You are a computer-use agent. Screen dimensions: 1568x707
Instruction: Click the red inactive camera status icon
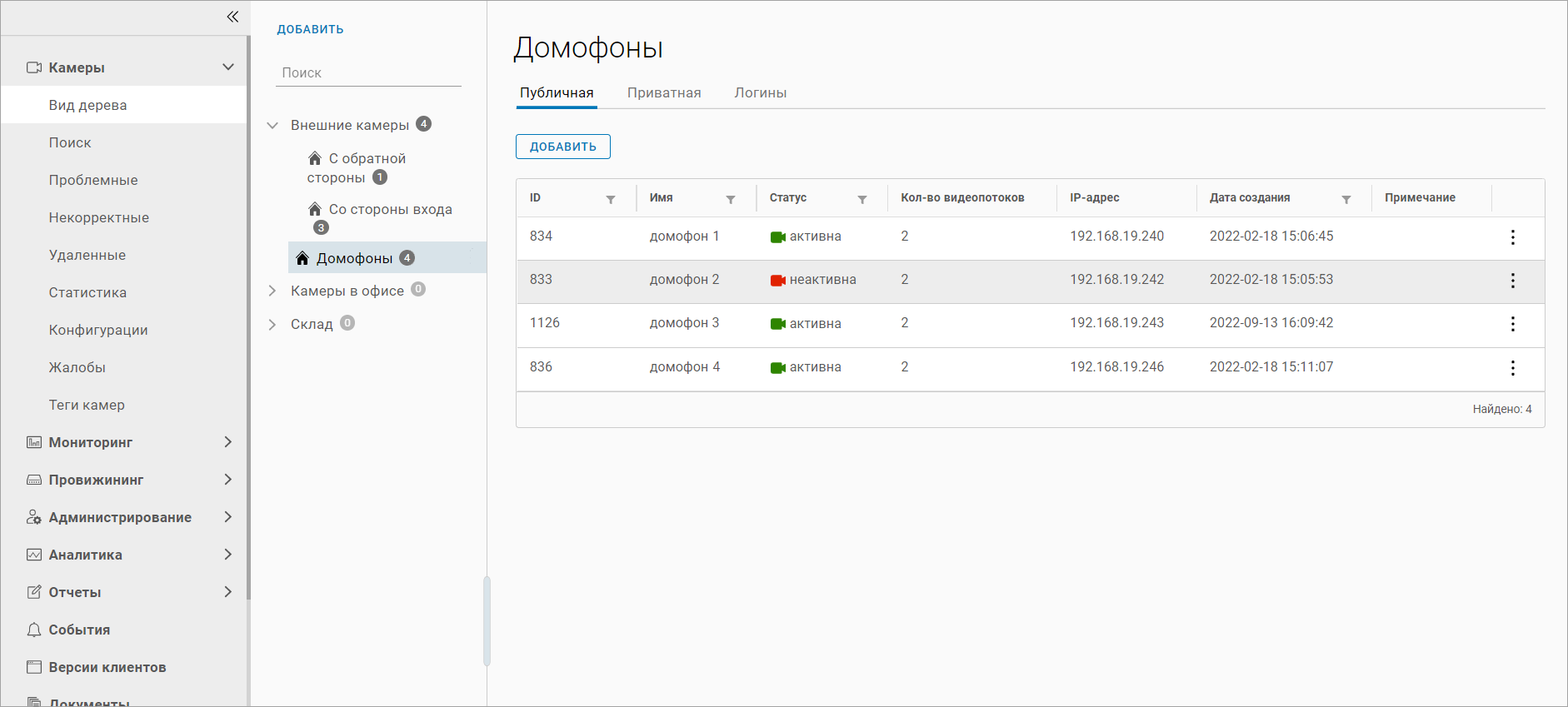[x=777, y=281]
